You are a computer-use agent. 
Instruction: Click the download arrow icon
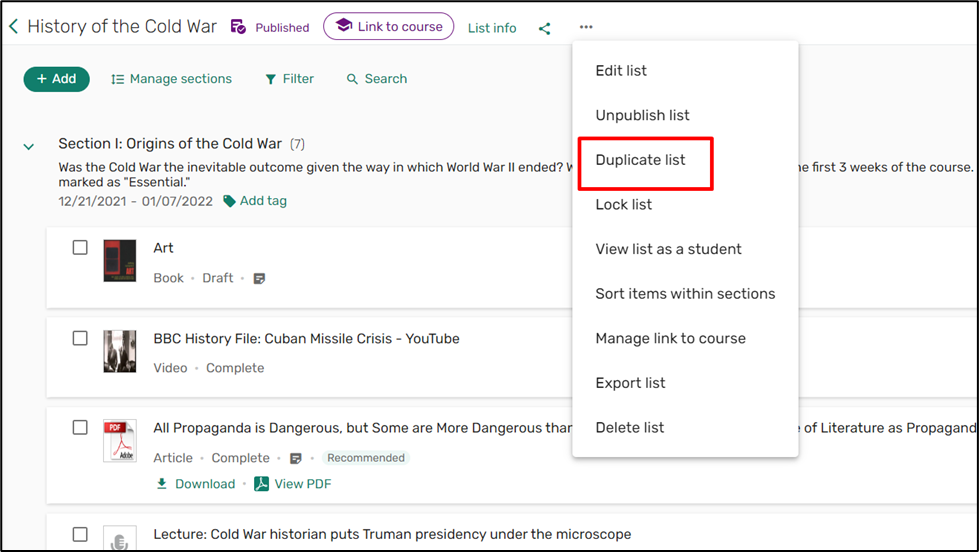click(162, 484)
